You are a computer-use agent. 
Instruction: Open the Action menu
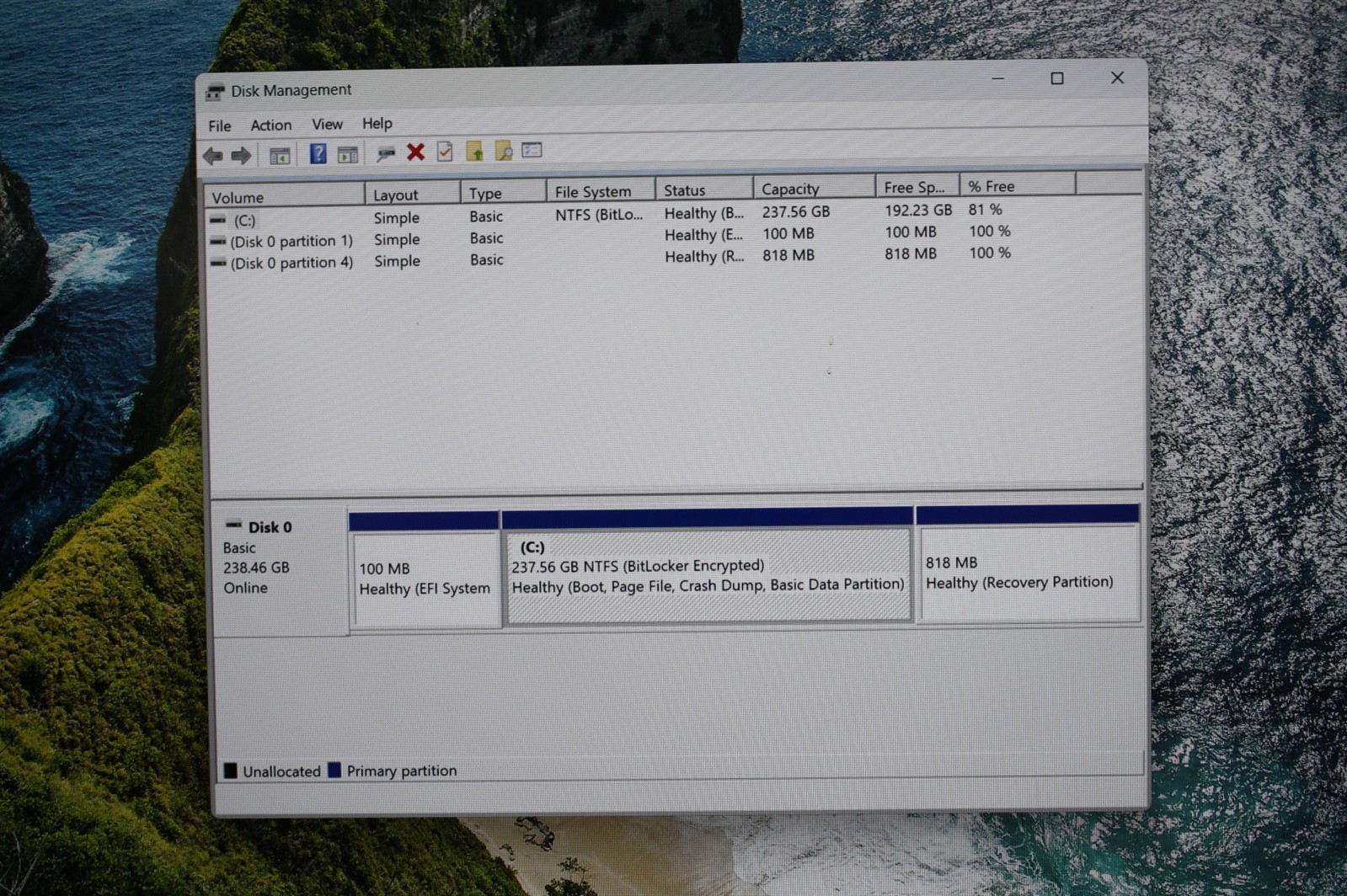[271, 125]
